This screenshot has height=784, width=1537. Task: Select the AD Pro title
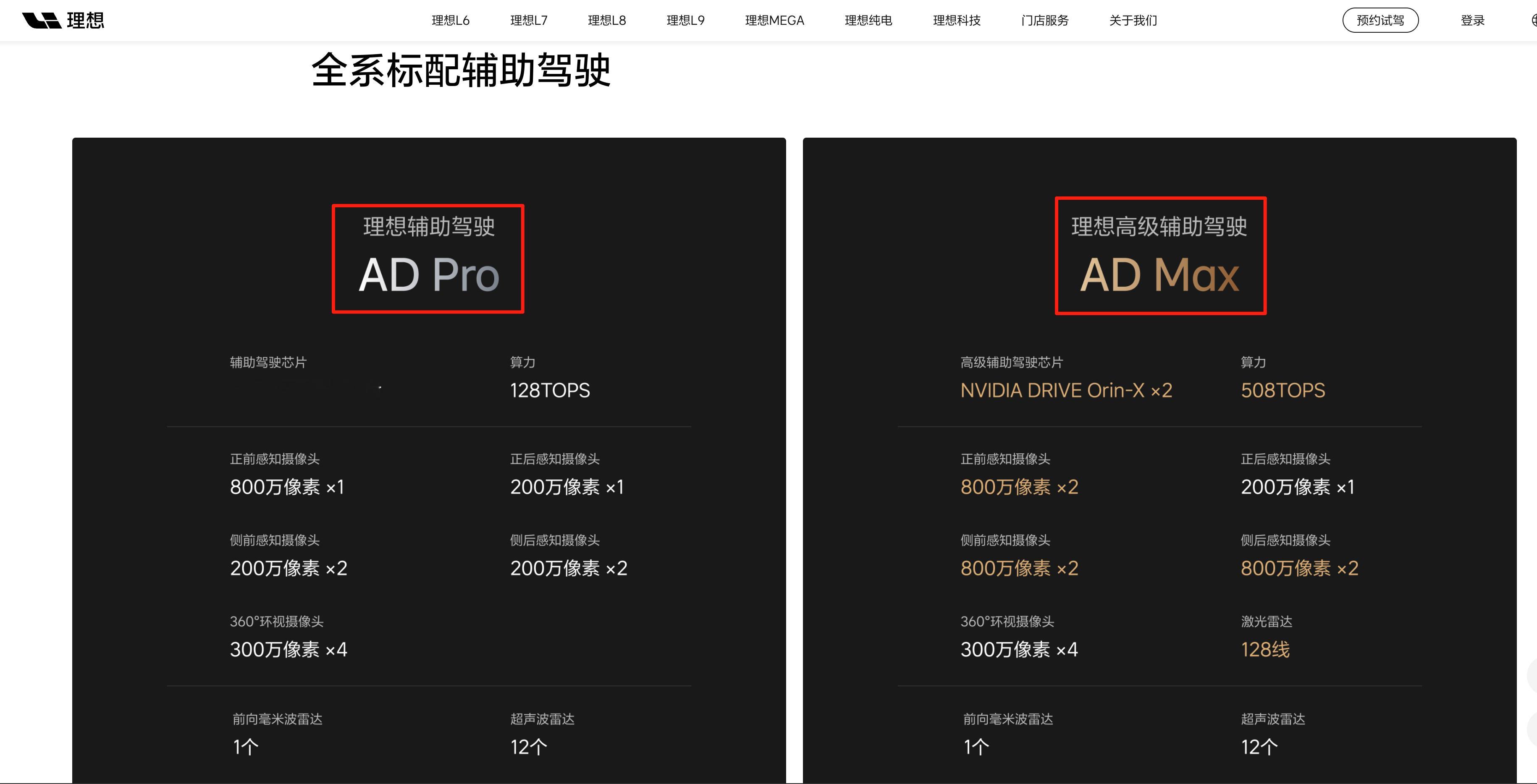[428, 275]
